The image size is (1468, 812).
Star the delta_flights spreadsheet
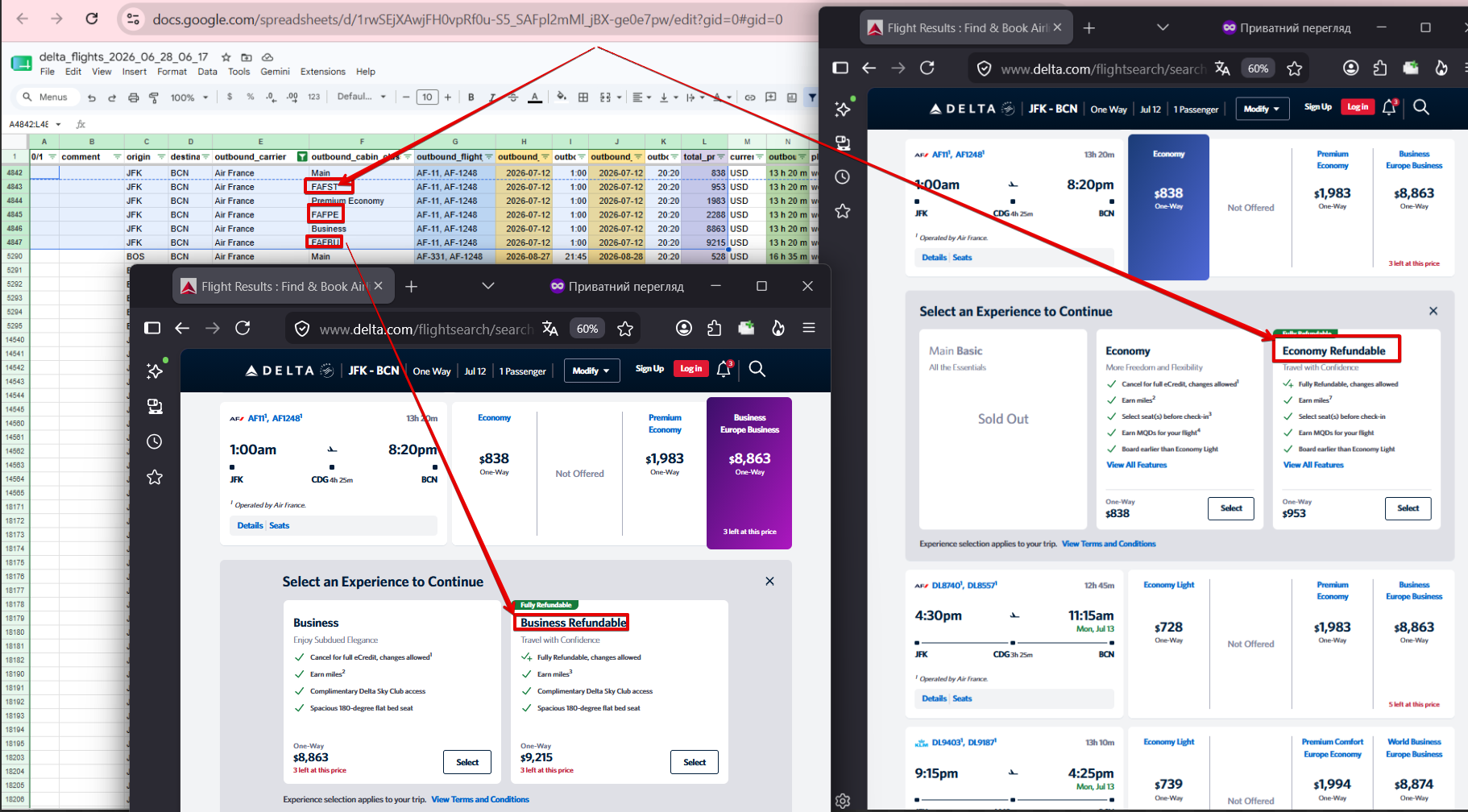tap(226, 57)
